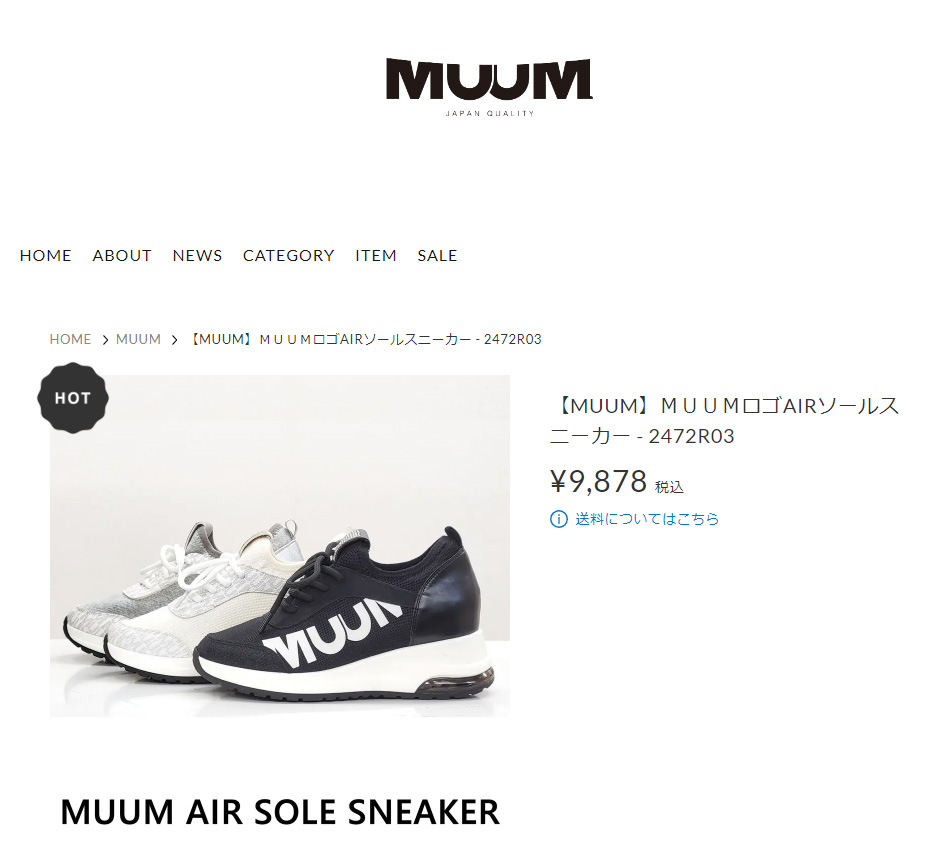The image size is (944, 844).
Task: Click the sneaker product photo
Action: (280, 545)
